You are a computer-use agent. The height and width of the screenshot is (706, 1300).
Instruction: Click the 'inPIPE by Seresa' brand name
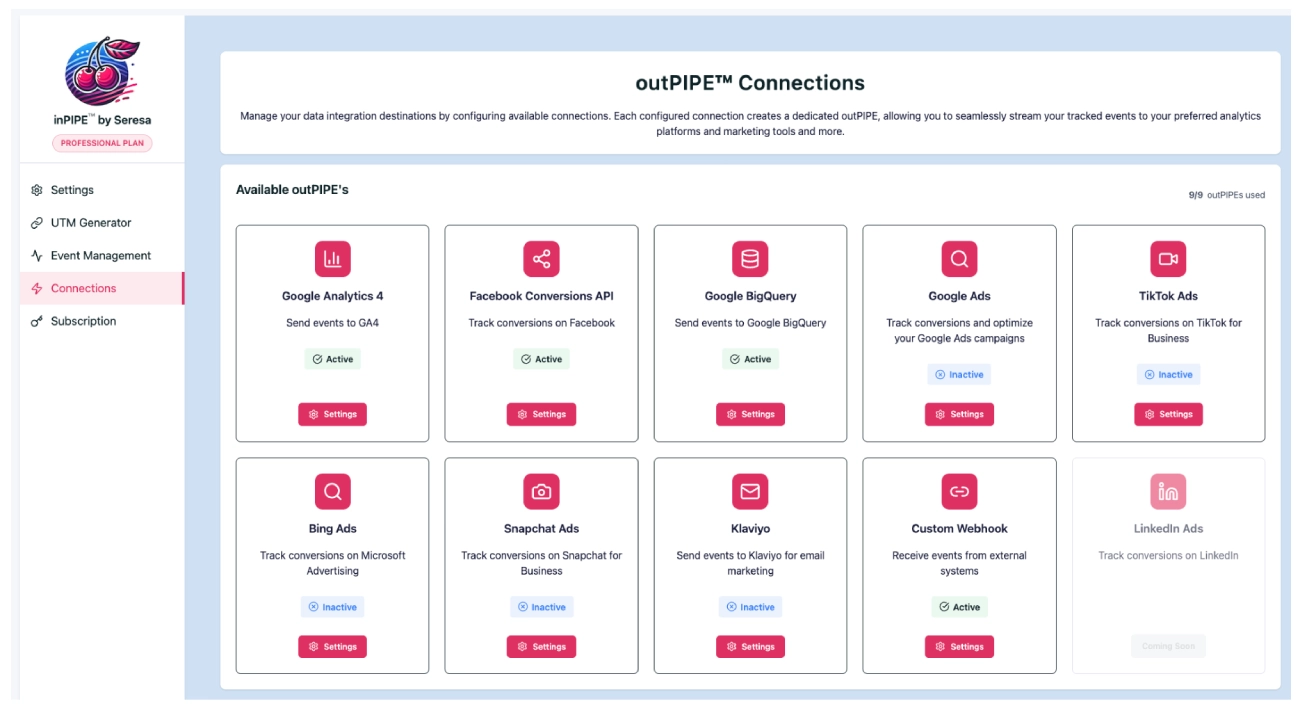pos(102,120)
